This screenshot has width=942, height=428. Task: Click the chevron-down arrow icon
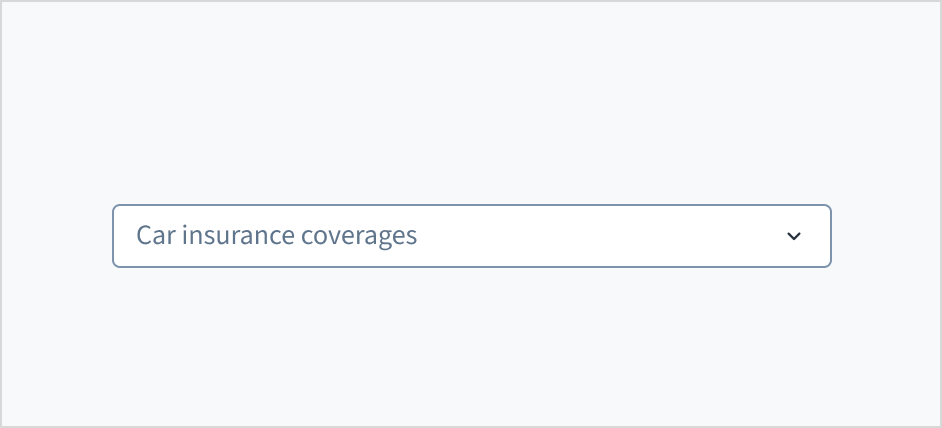click(794, 236)
